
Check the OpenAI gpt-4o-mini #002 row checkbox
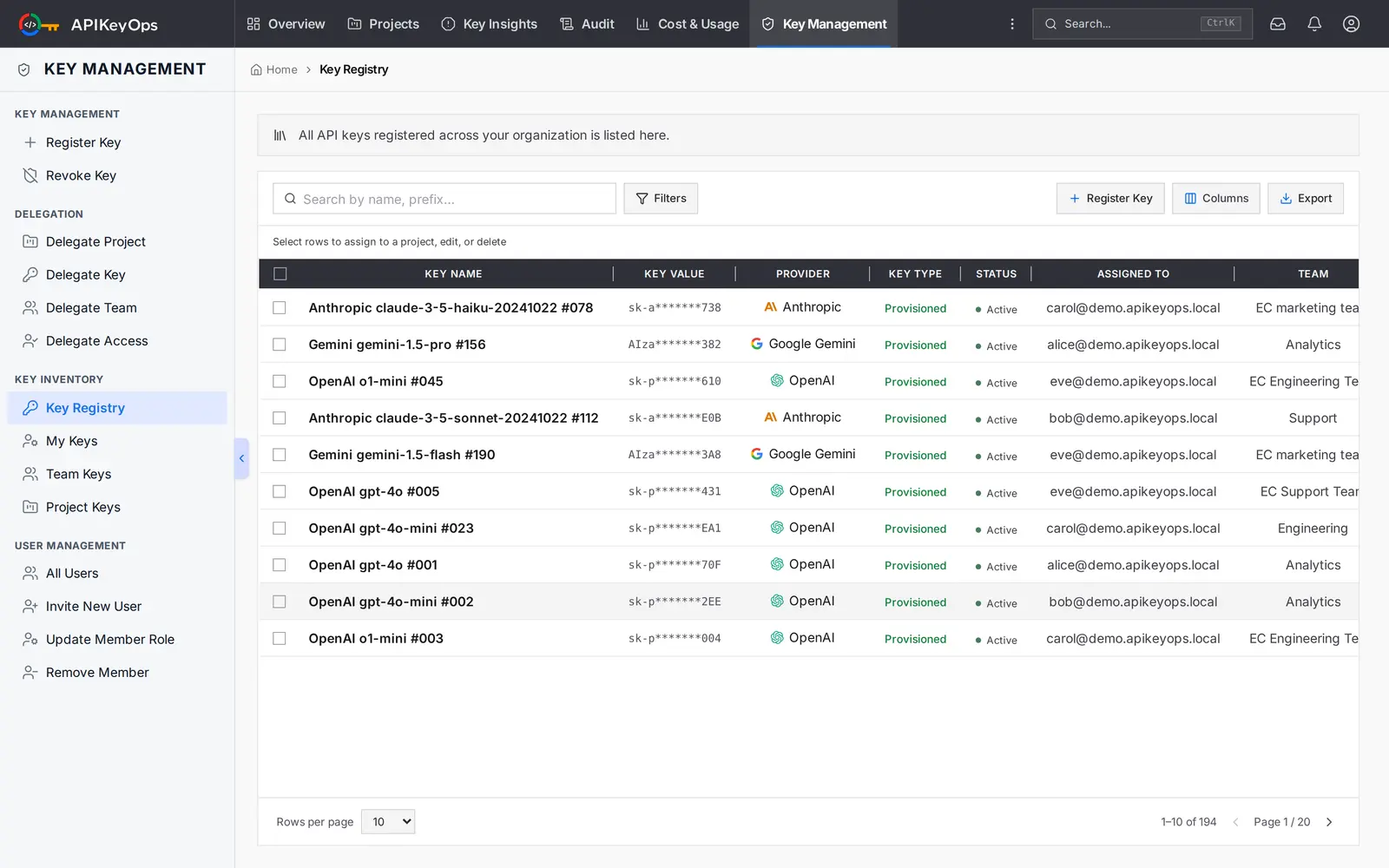(280, 602)
